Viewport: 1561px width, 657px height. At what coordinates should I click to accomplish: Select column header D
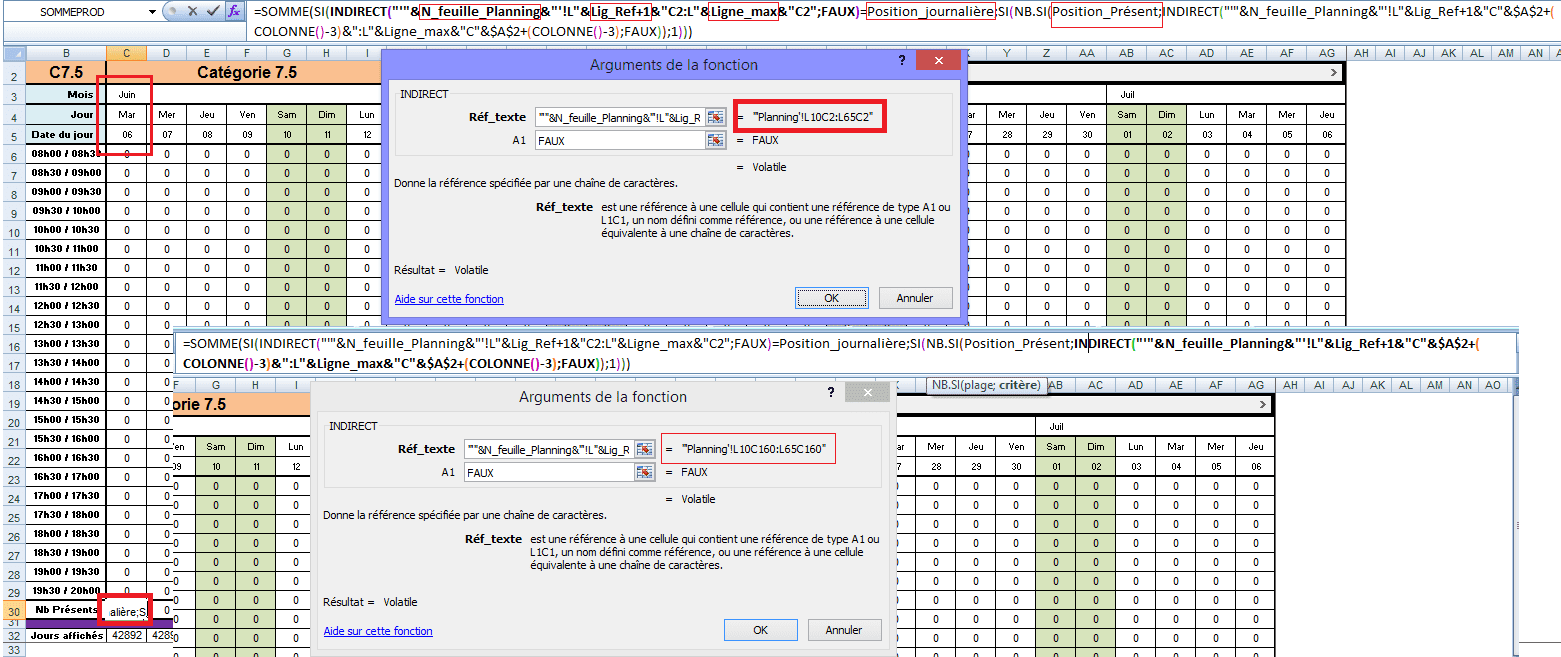(166, 53)
